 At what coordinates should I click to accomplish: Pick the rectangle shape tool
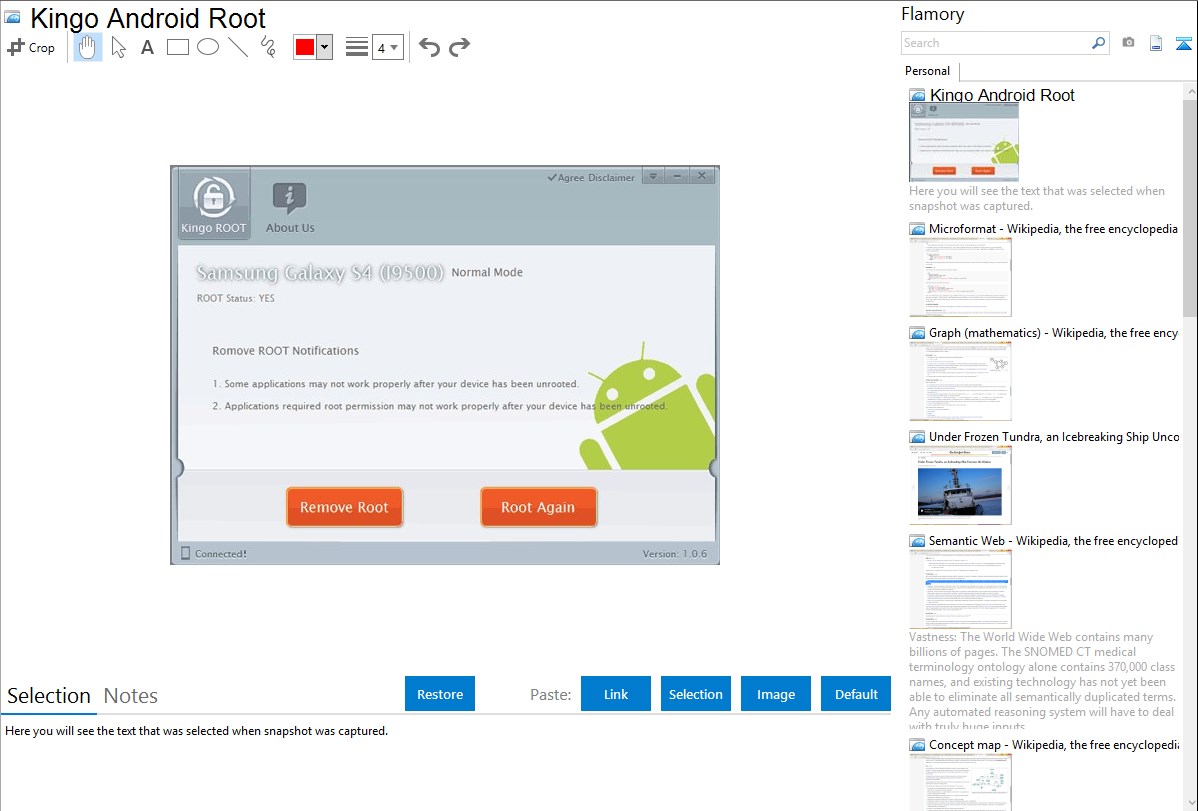click(x=177, y=47)
